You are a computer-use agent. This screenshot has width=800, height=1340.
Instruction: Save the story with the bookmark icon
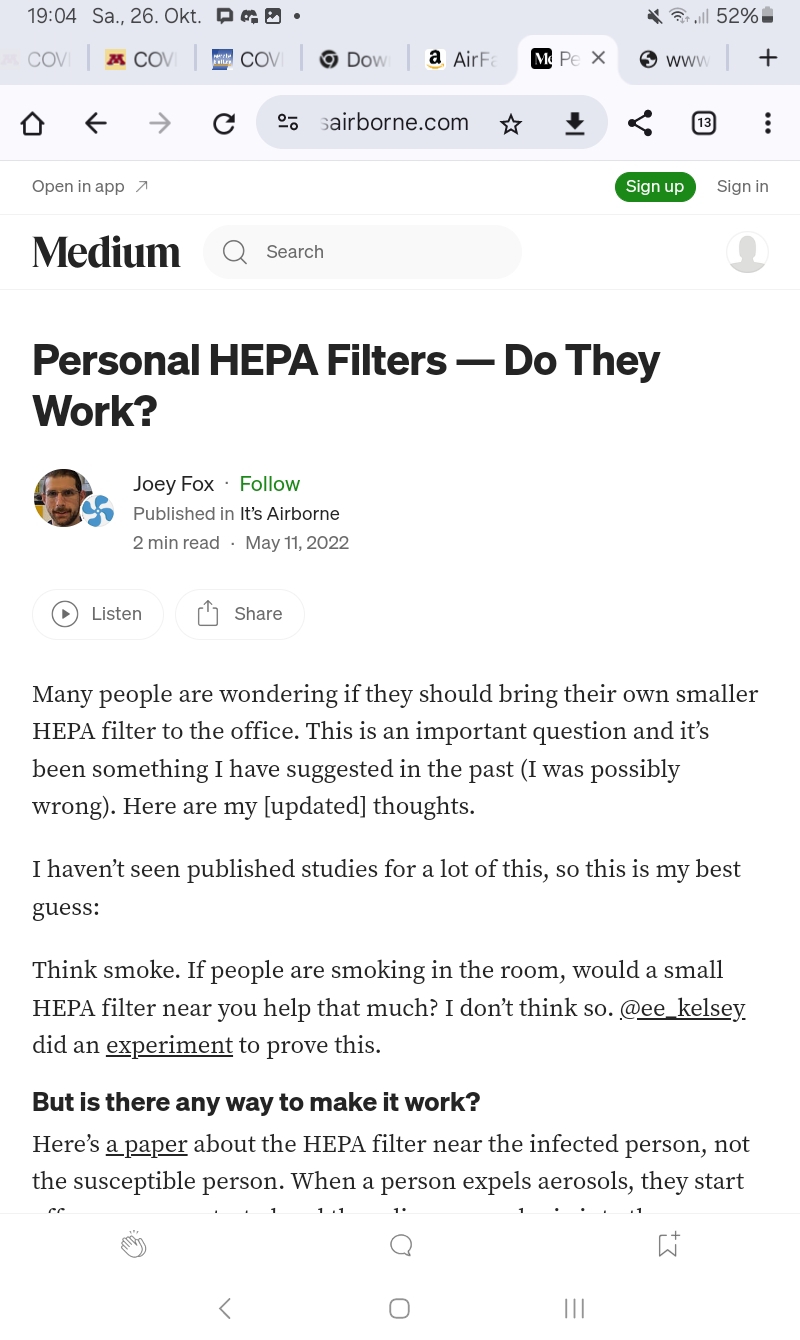click(x=667, y=1244)
